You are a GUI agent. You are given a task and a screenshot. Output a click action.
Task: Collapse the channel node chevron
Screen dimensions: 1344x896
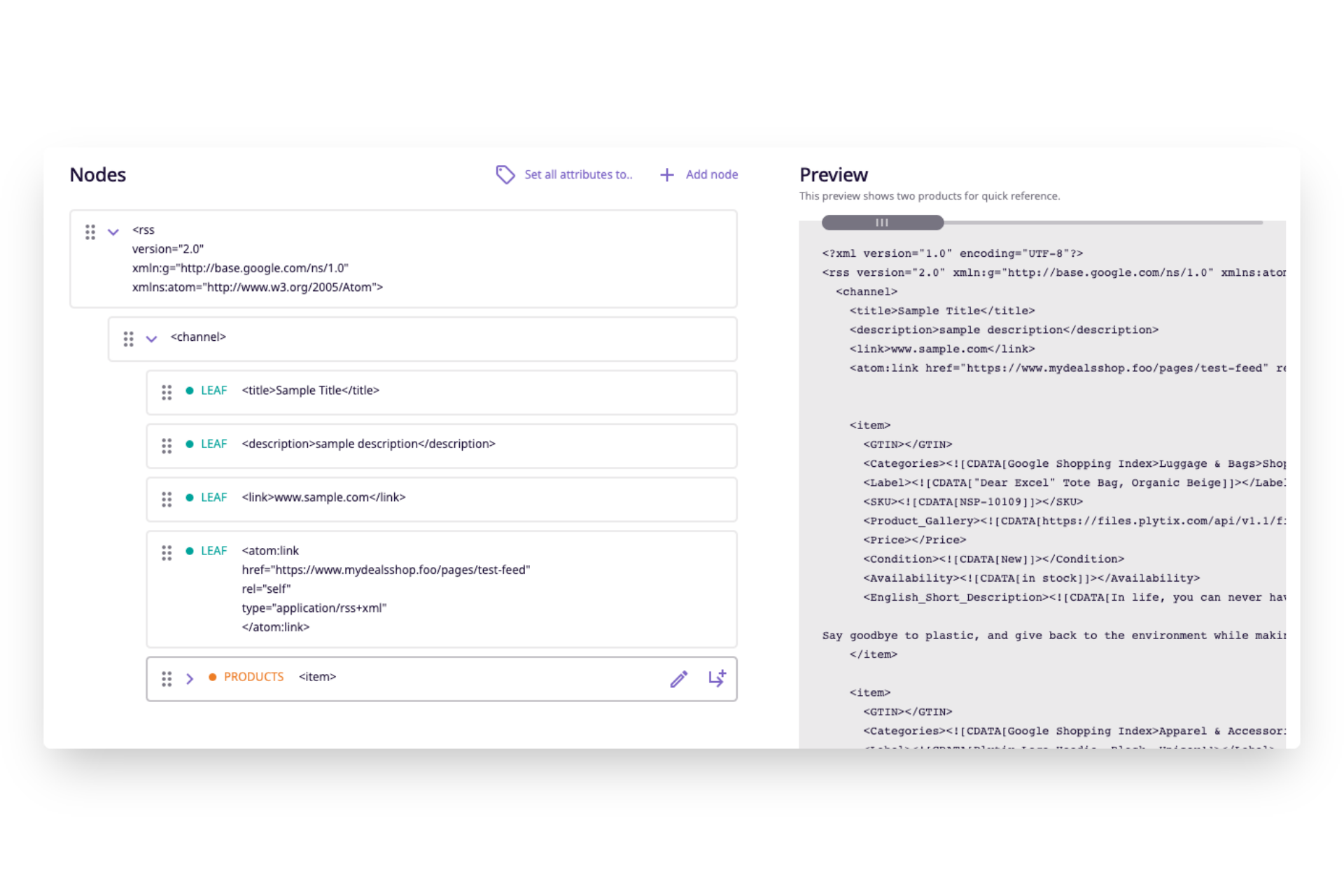[x=151, y=338]
